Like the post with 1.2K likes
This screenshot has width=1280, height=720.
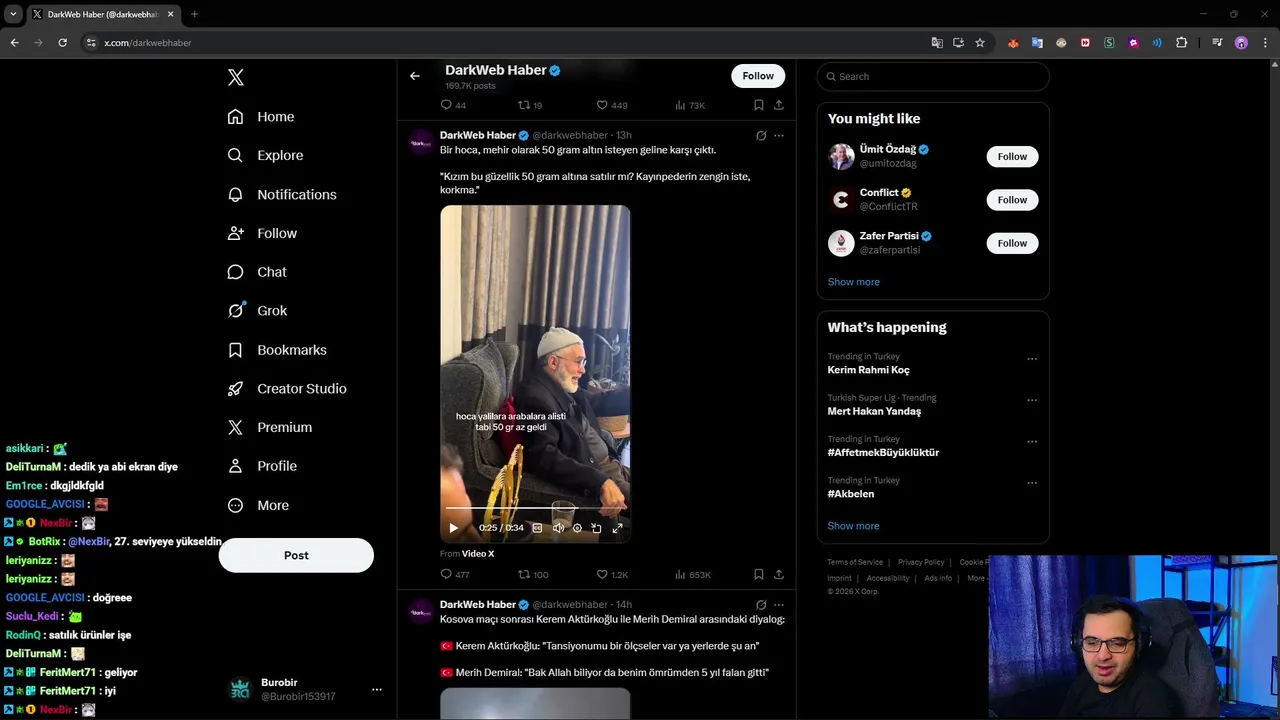point(612,575)
